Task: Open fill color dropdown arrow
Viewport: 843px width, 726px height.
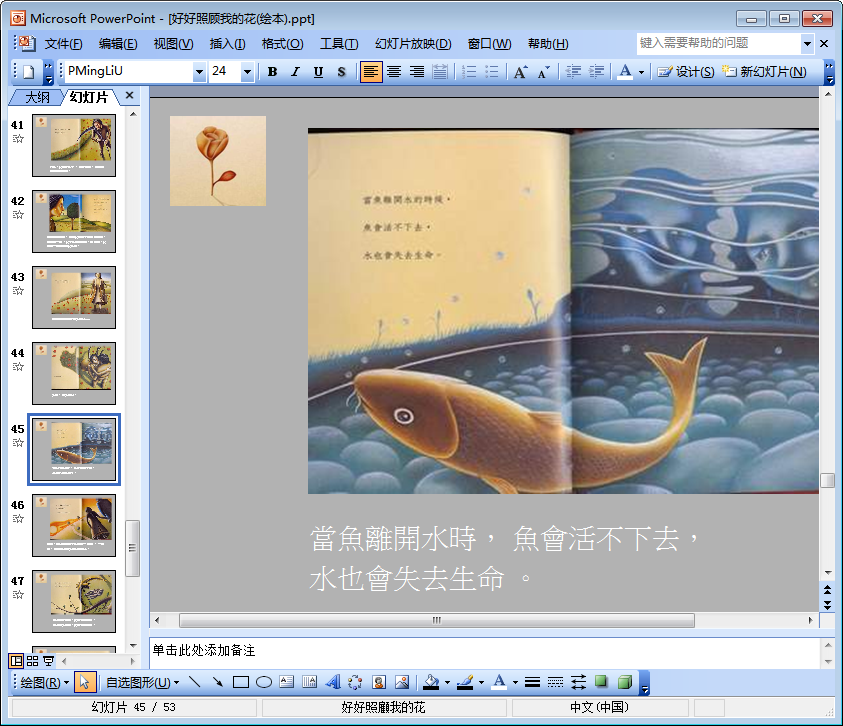Action: click(447, 682)
